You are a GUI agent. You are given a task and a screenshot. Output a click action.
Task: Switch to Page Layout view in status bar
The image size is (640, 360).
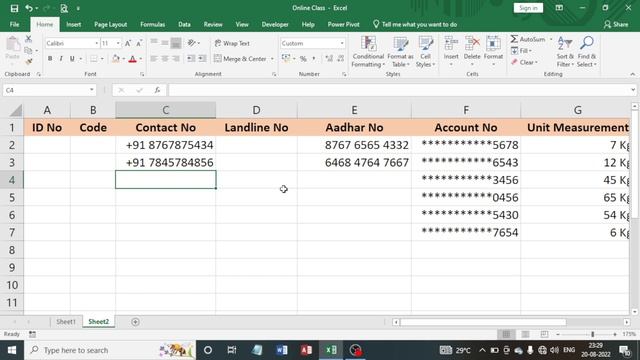[525, 334]
